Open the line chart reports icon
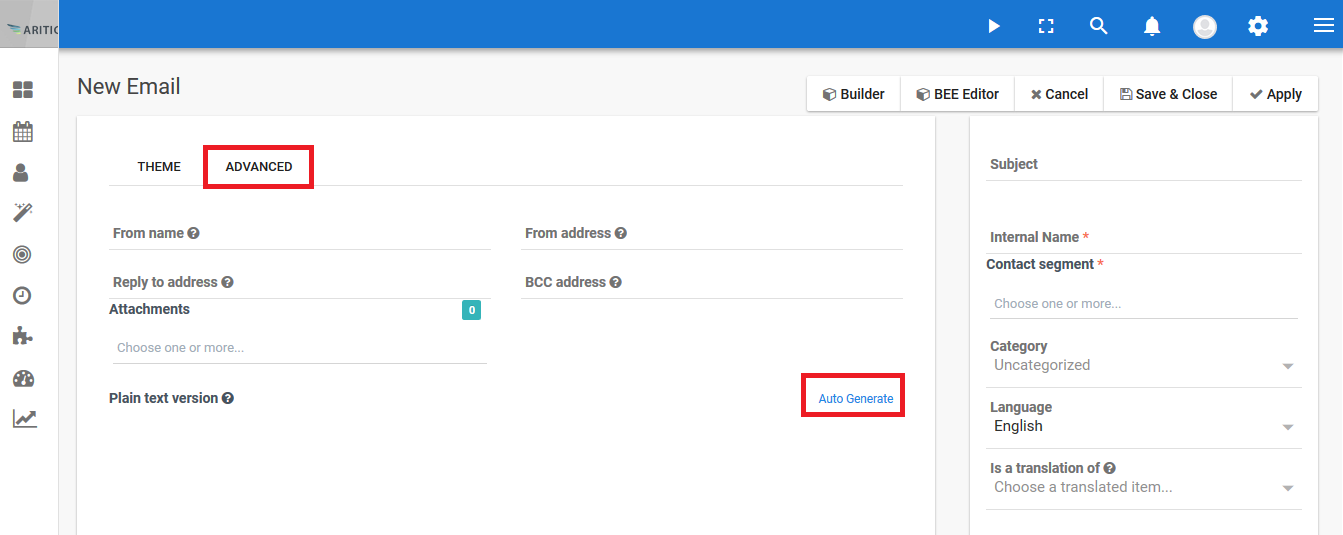 24,418
